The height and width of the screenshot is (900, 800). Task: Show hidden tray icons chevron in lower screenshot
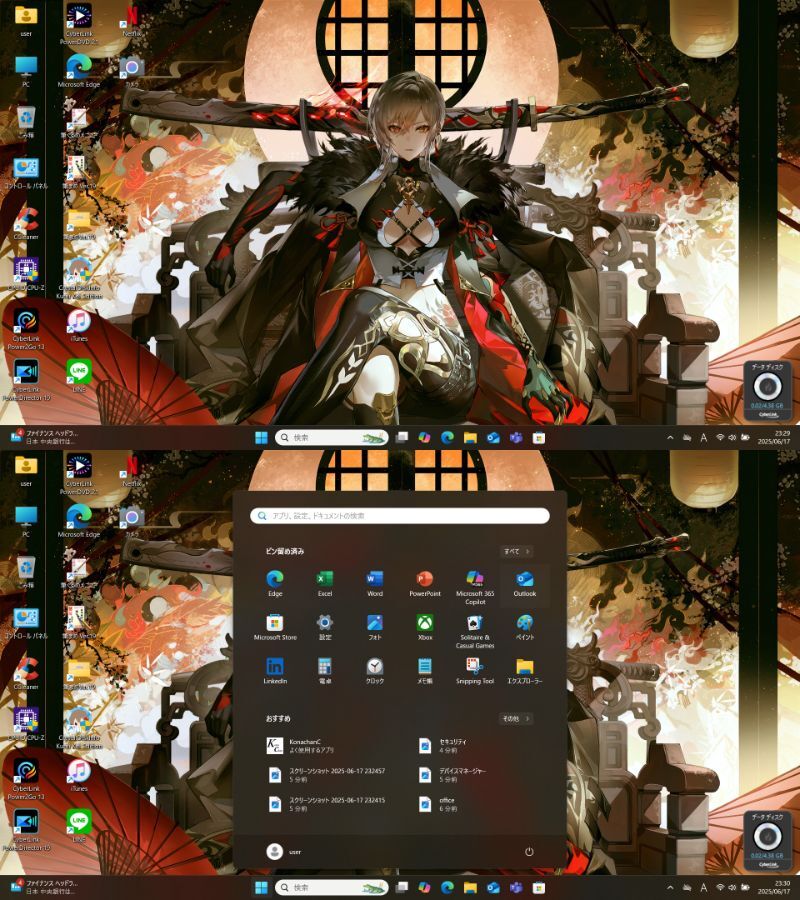coord(670,888)
